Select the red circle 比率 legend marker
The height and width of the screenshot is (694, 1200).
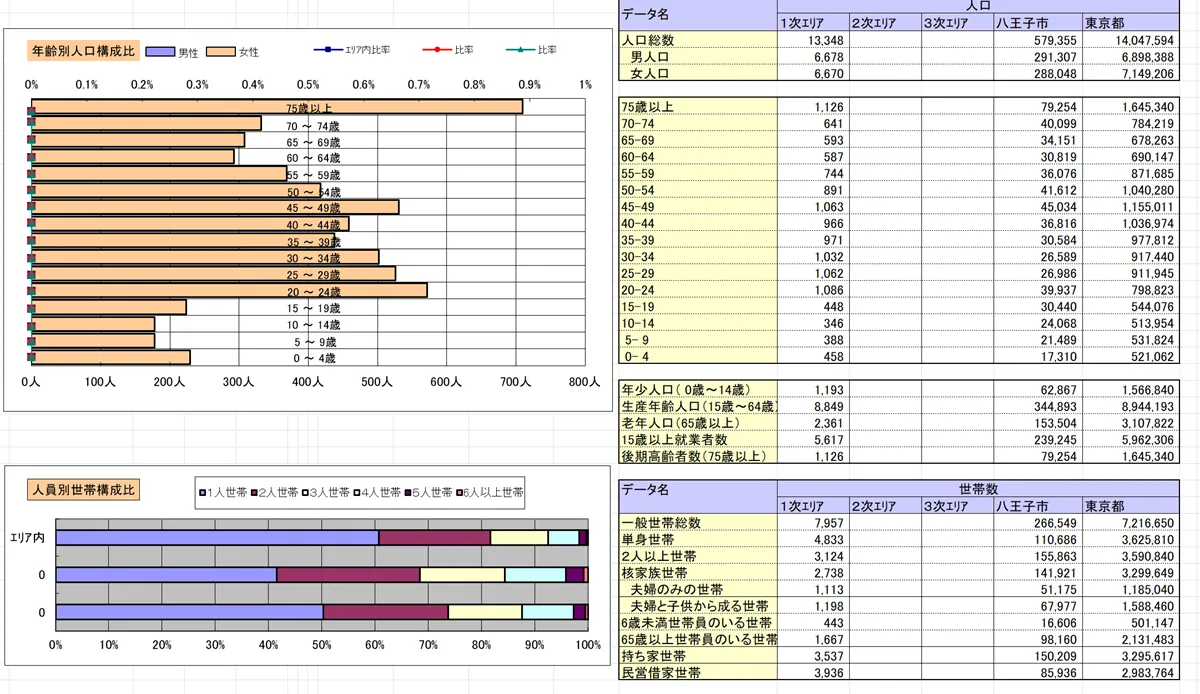click(x=435, y=50)
